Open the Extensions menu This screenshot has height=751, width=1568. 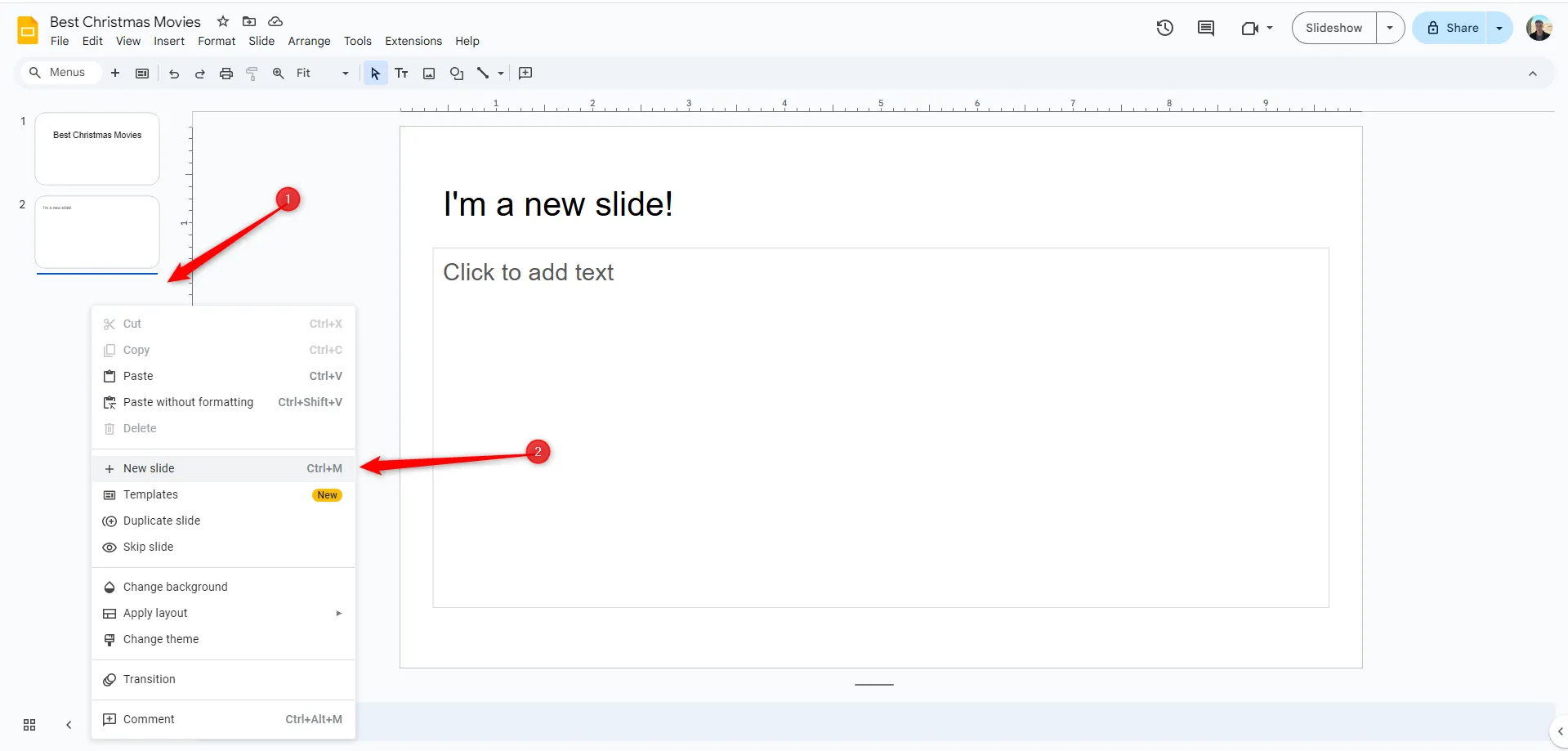(x=413, y=41)
